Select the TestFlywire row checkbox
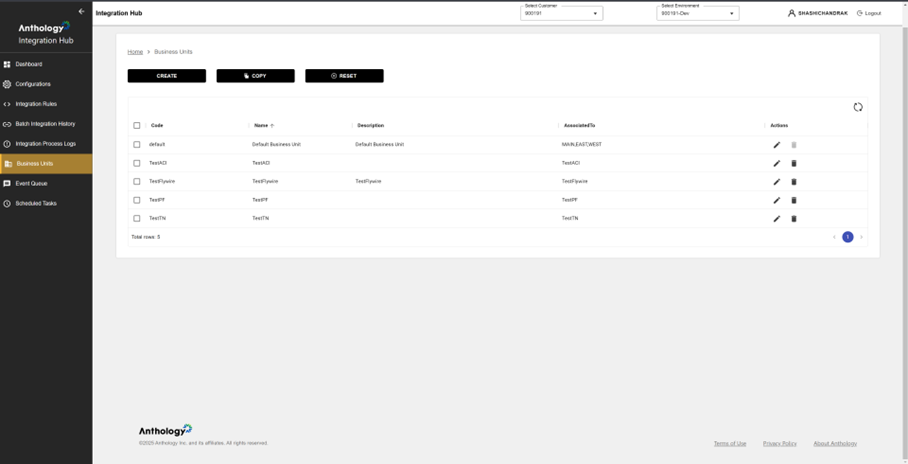 click(x=137, y=182)
